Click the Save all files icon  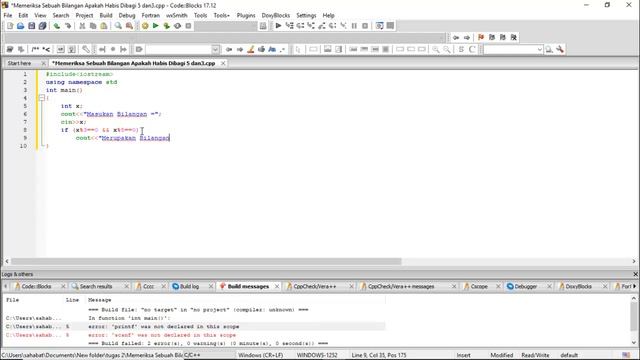[42, 26]
